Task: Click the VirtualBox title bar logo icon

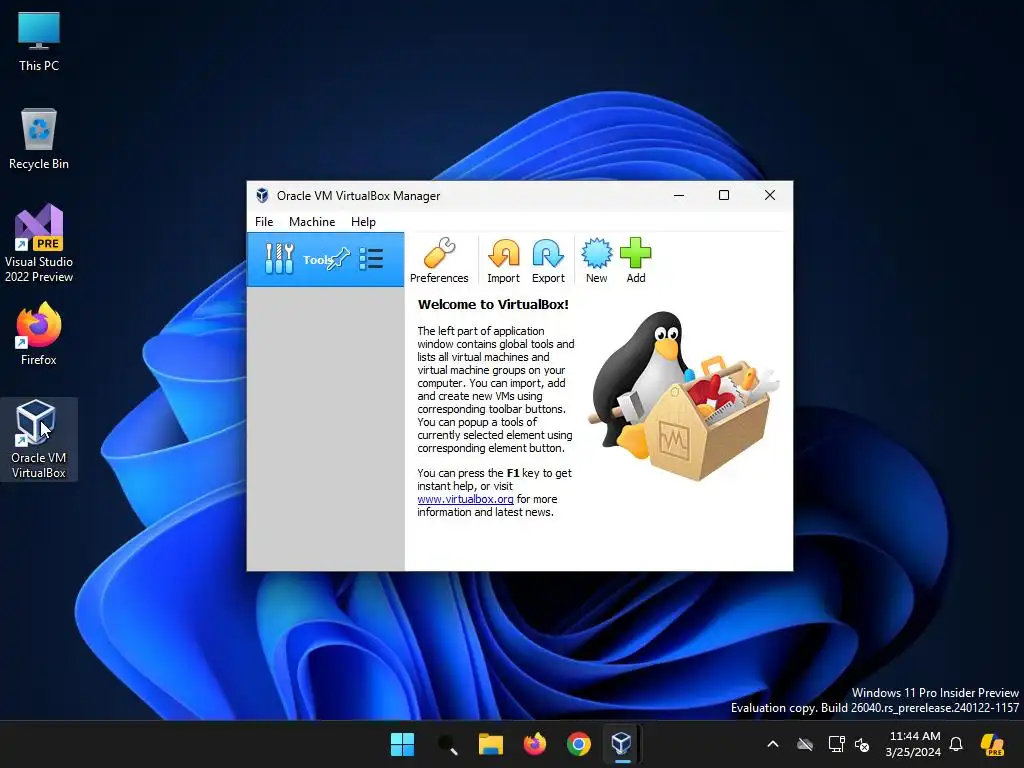Action: [263, 195]
